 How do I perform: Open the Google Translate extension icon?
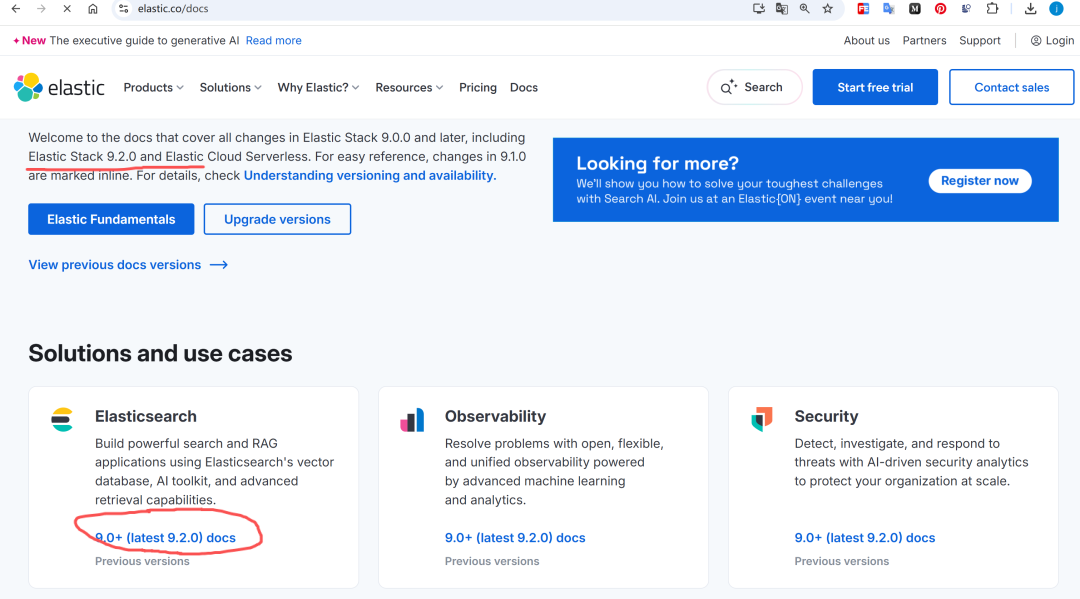(889, 9)
